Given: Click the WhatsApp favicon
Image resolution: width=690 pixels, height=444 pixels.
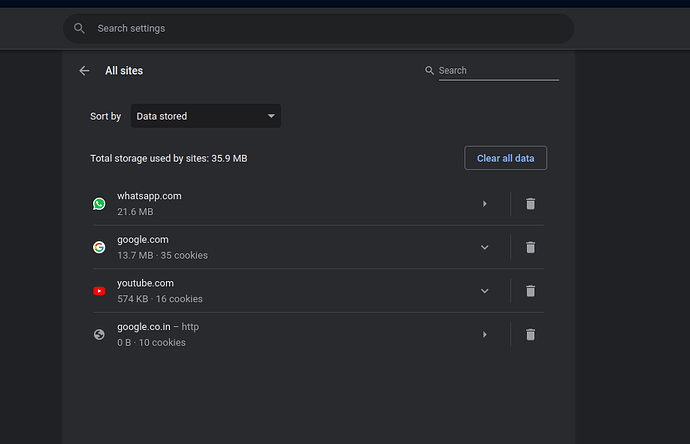Looking at the screenshot, I should tap(99, 204).
